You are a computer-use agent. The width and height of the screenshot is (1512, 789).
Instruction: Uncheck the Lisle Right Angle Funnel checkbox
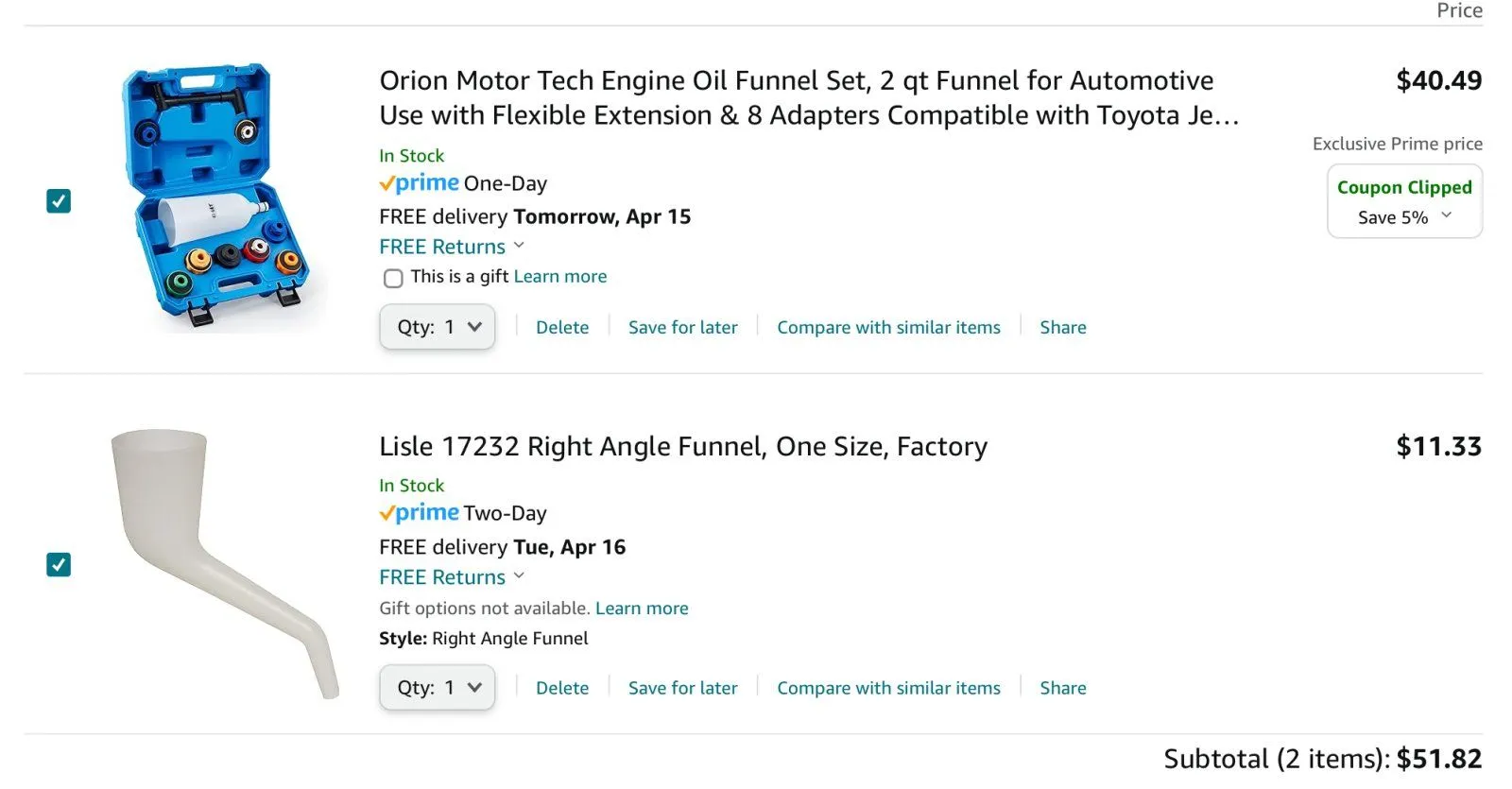click(59, 565)
